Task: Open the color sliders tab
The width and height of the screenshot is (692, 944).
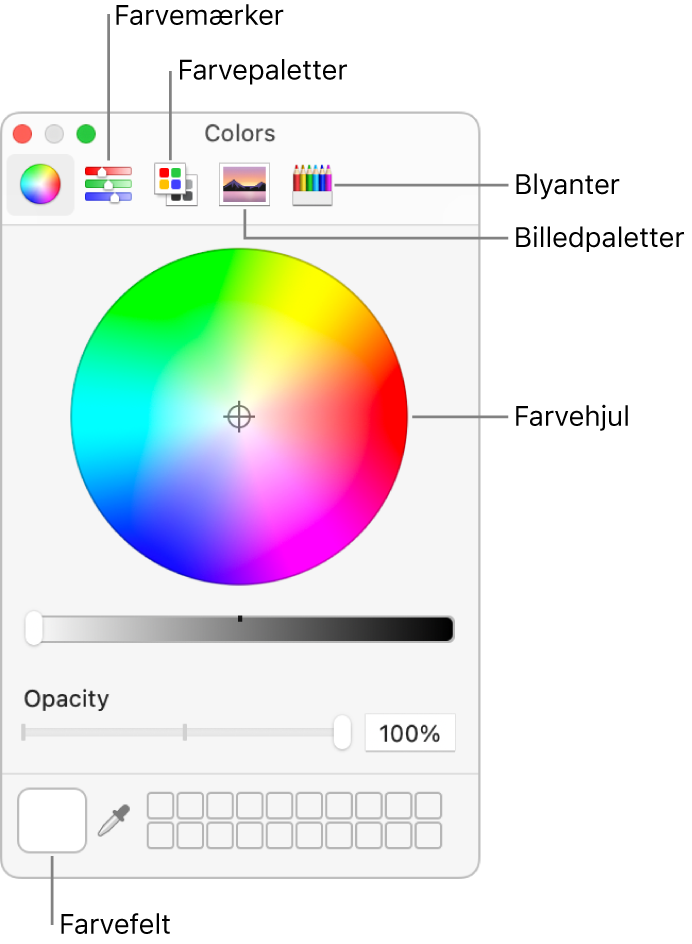Action: coord(108,184)
